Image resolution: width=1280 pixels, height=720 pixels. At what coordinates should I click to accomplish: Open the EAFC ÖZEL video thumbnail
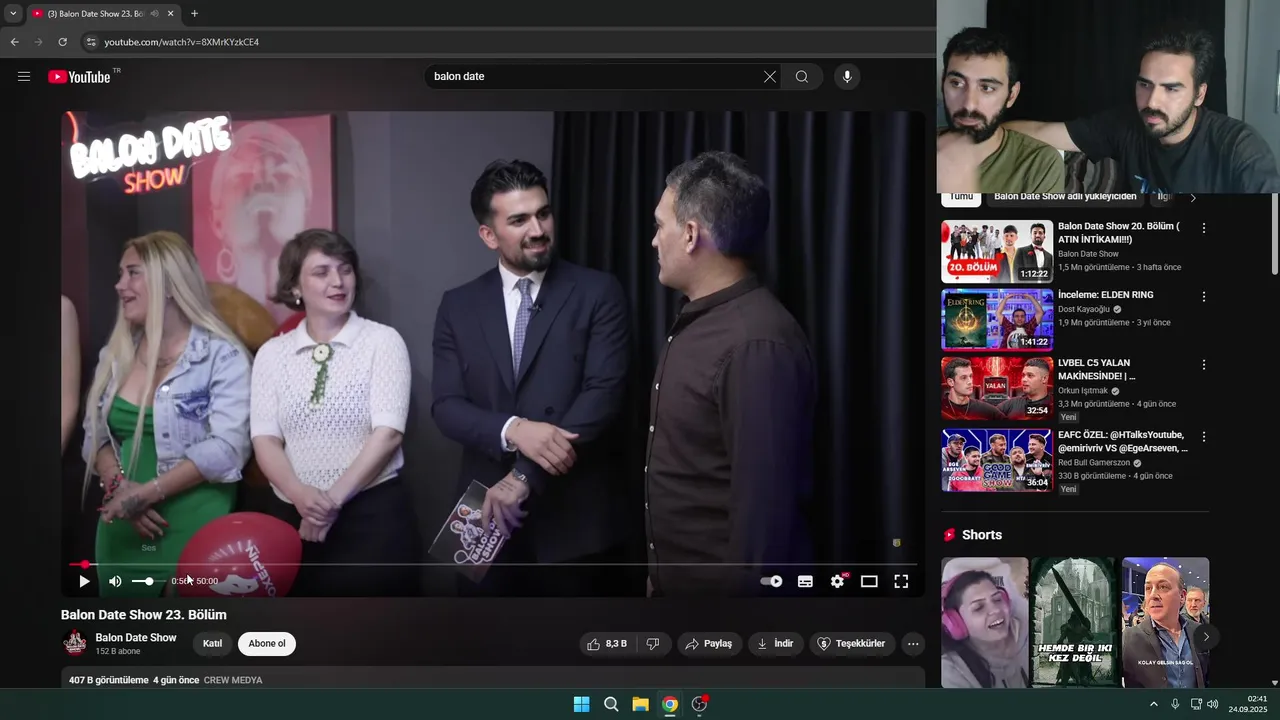coord(997,460)
